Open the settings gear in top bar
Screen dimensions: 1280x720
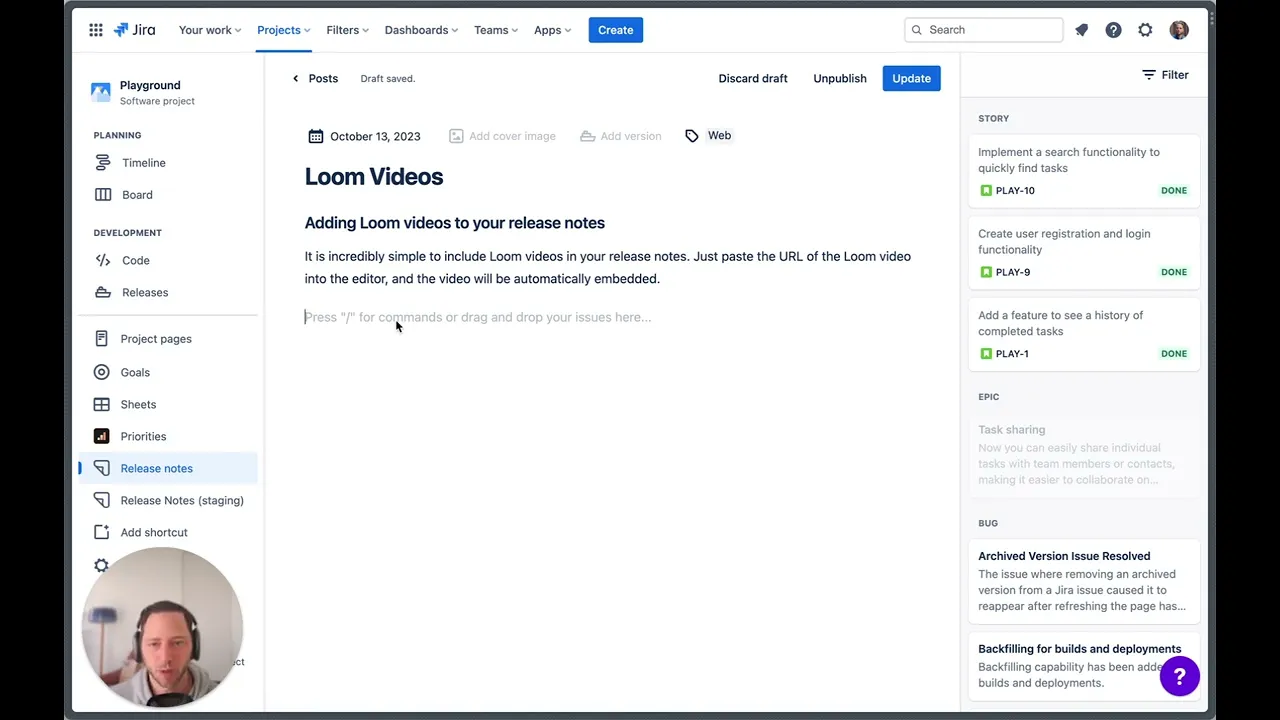coord(1145,30)
